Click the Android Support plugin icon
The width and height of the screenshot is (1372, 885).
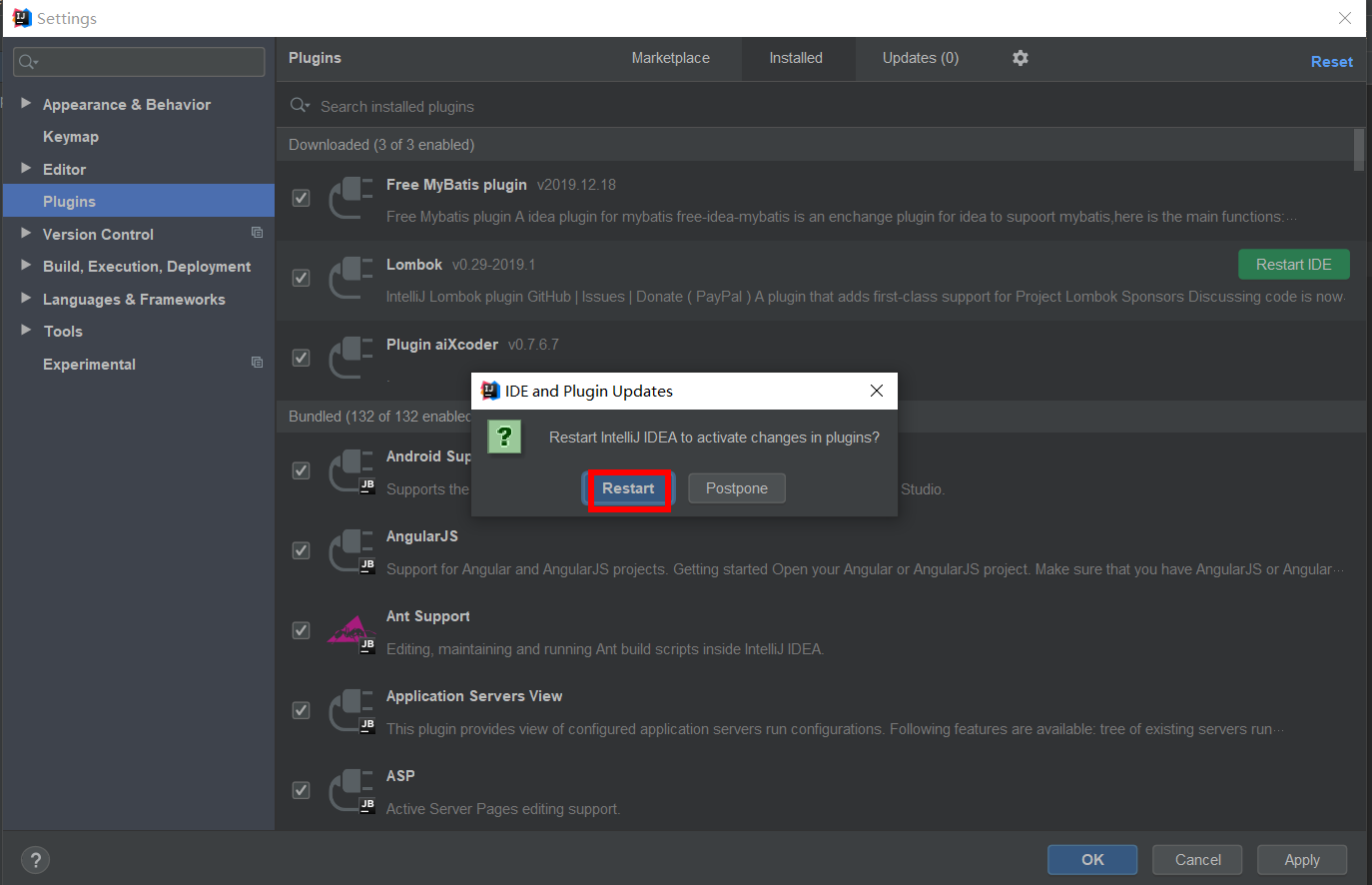(351, 471)
